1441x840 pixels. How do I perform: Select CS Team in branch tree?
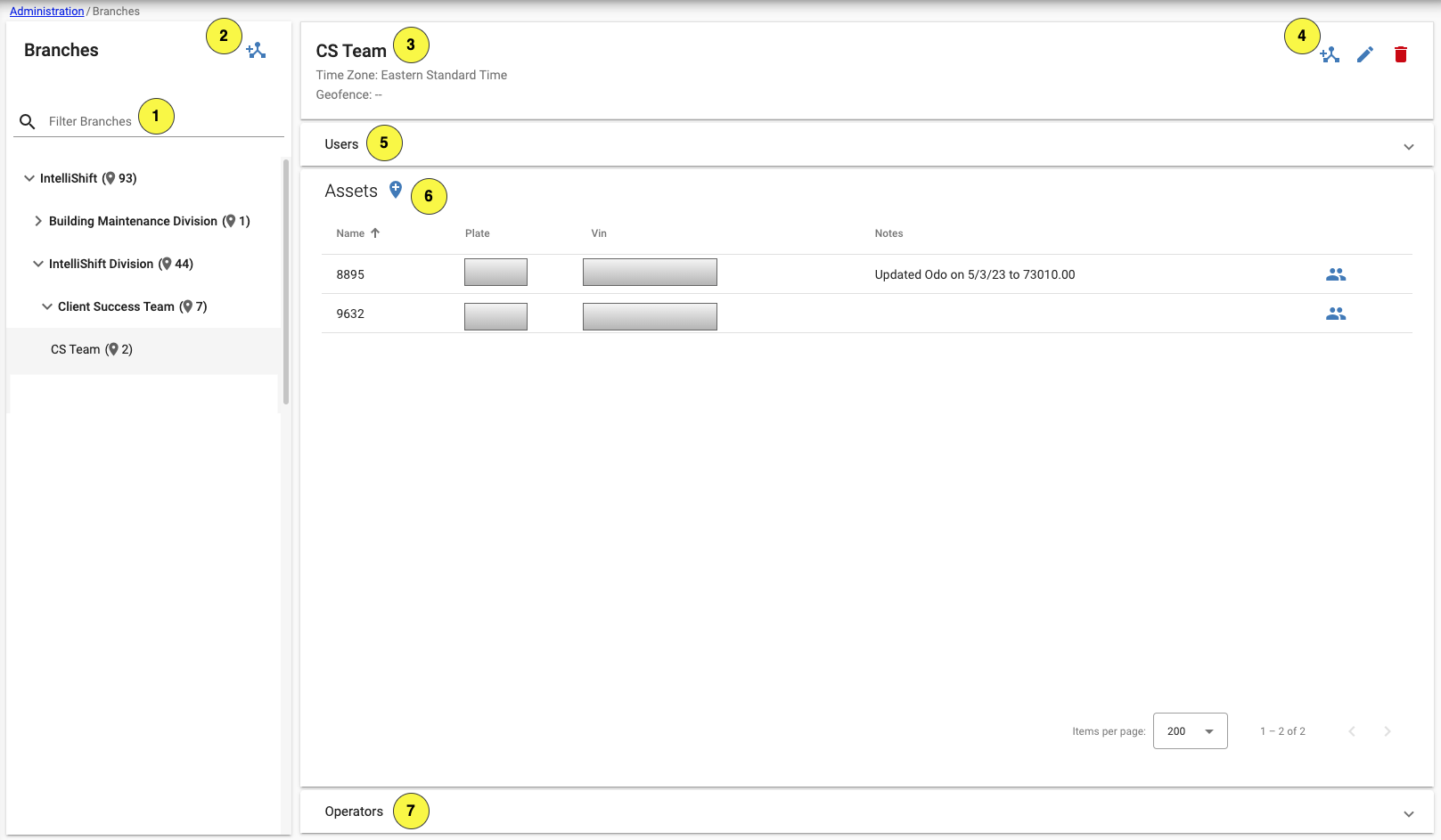click(143, 350)
